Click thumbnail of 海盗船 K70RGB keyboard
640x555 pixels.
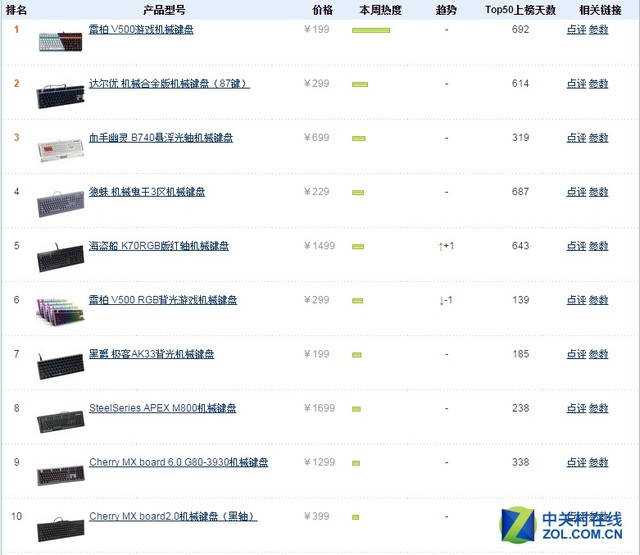(x=60, y=258)
